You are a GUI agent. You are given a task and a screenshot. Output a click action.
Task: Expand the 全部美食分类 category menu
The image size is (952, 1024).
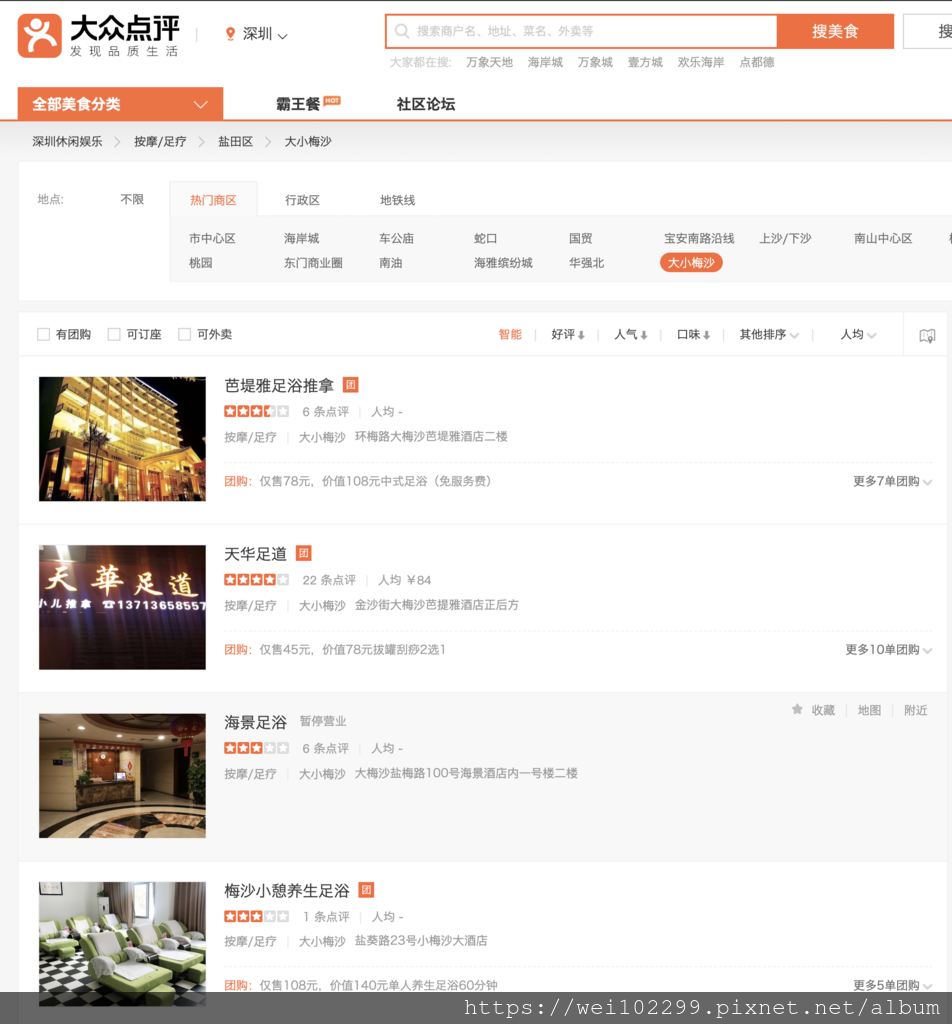click(x=120, y=104)
